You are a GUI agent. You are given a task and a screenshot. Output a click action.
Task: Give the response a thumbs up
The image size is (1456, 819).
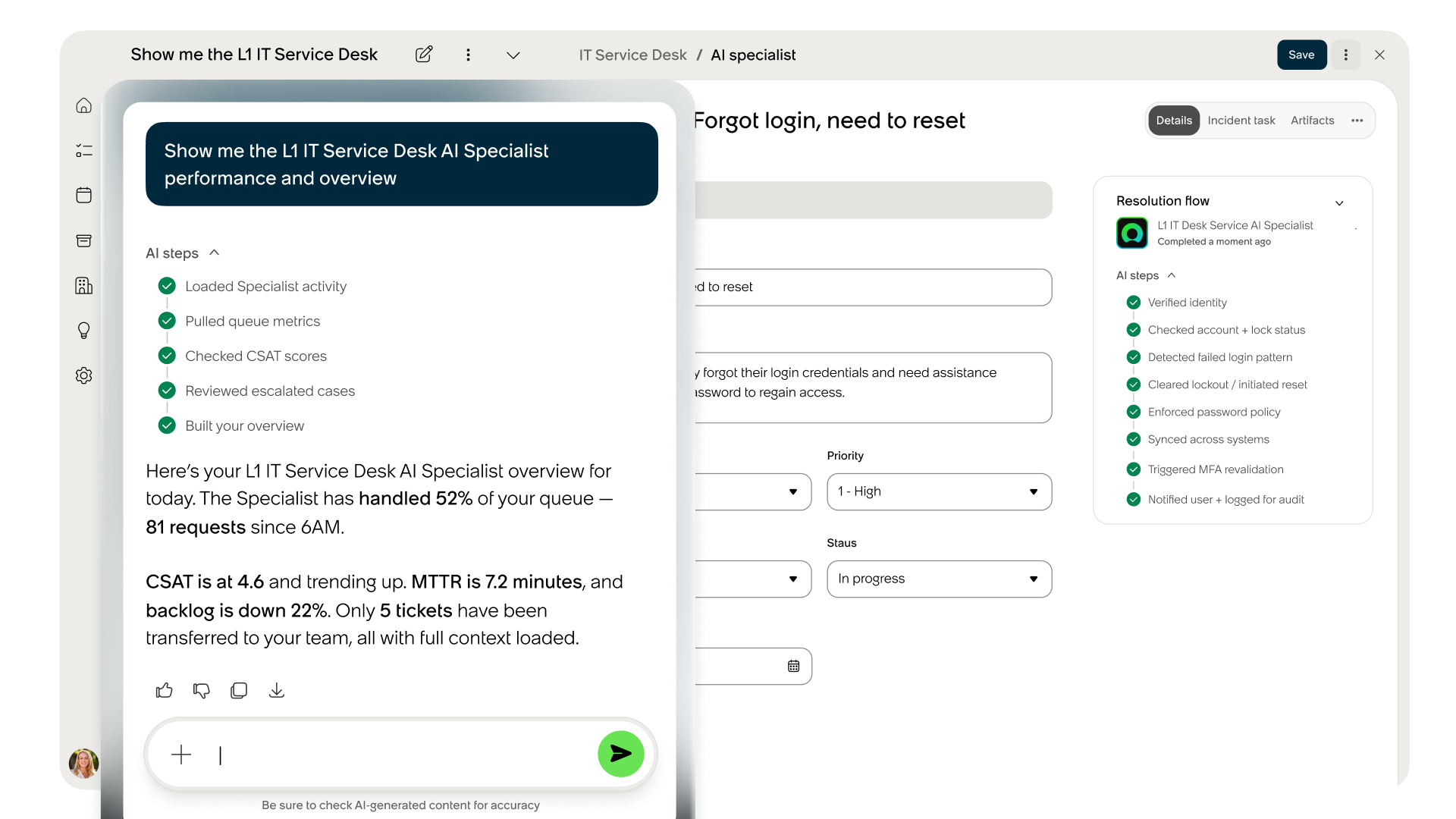(165, 690)
